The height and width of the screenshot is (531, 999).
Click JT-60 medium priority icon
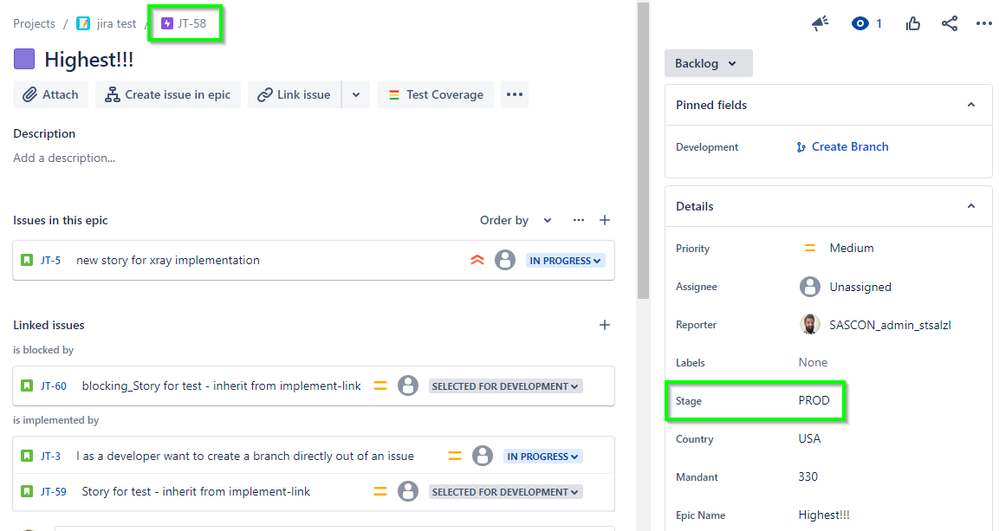tap(380, 386)
